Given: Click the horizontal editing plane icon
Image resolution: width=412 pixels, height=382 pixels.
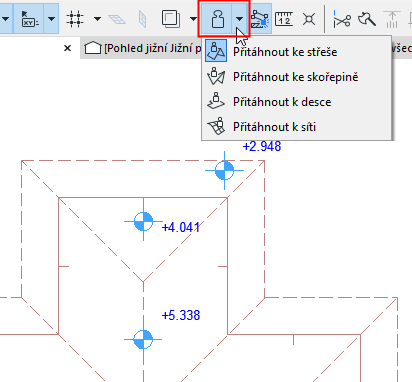Looking at the screenshot, I should click(x=117, y=19).
